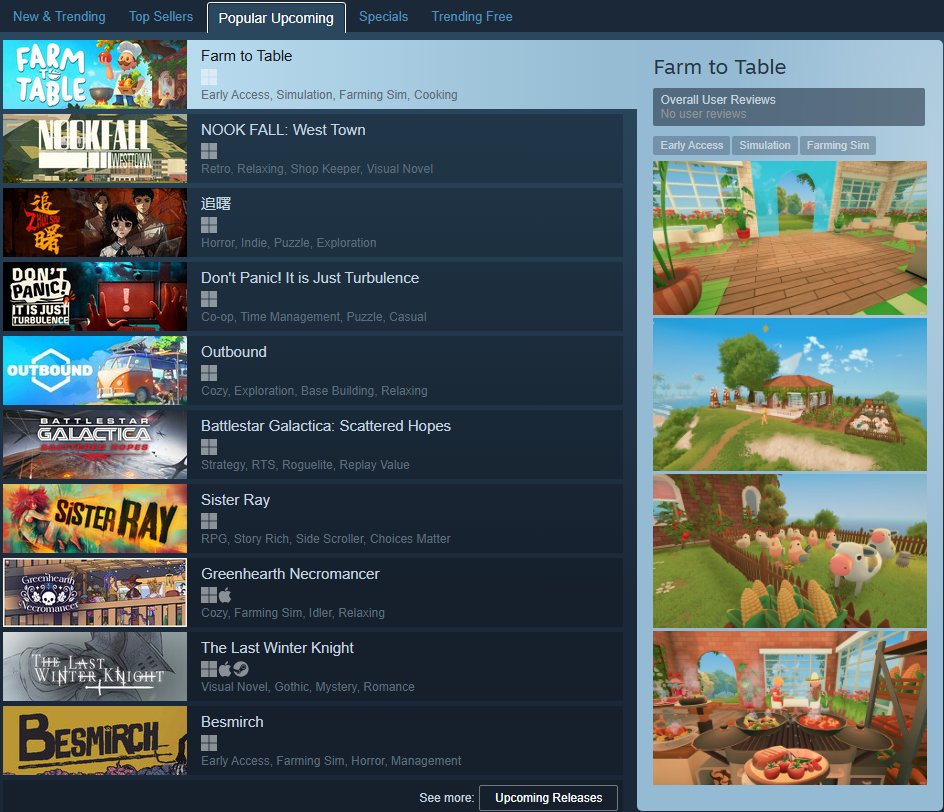Click the Apple macOS icon under The Last Winter Knight
944x812 pixels.
[x=225, y=669]
